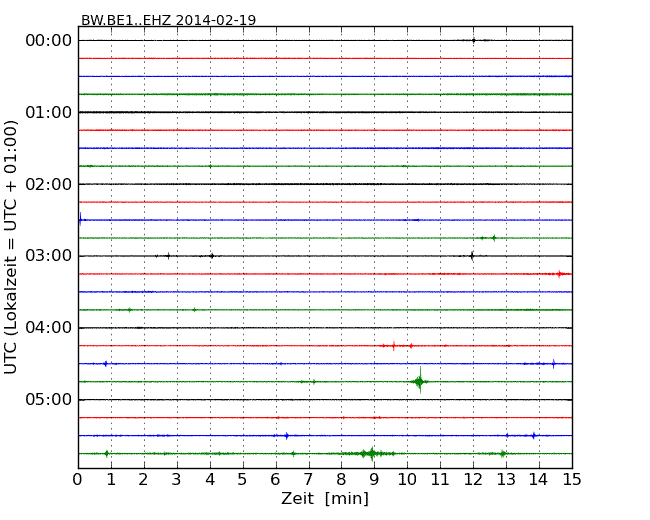Click the green burst near minute 9 on bottom trace

click(372, 454)
